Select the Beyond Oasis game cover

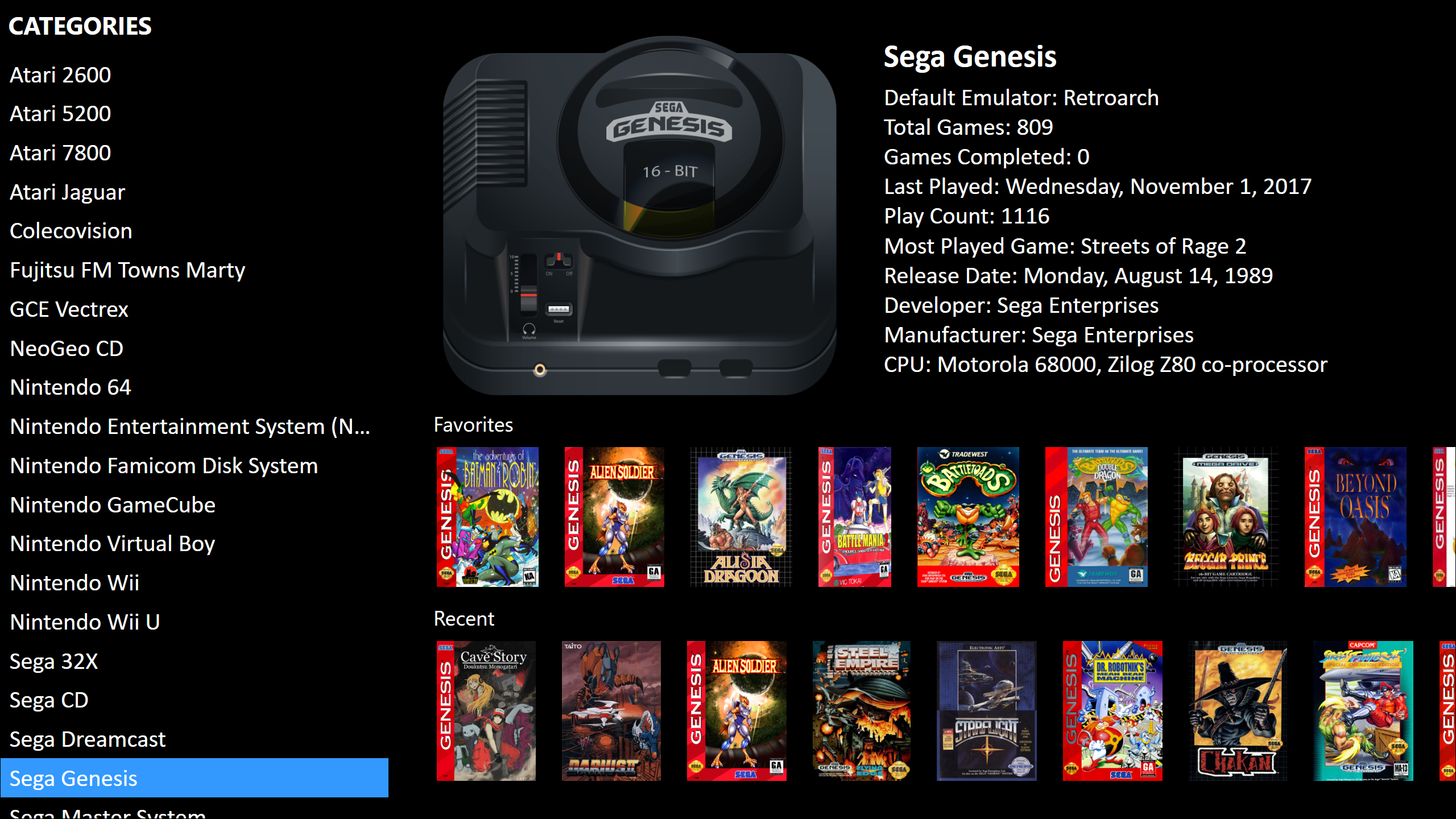click(1355, 516)
